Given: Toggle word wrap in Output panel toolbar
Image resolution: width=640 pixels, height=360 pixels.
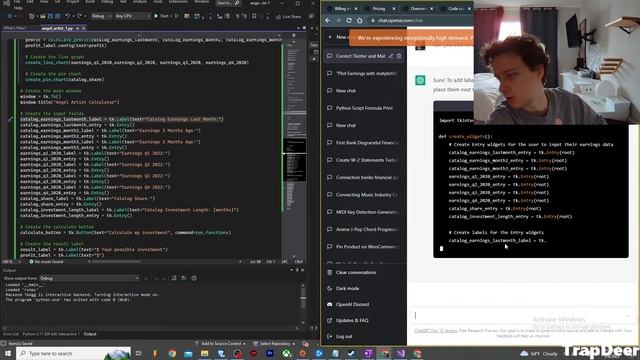Looking at the screenshot, I should 184,278.
